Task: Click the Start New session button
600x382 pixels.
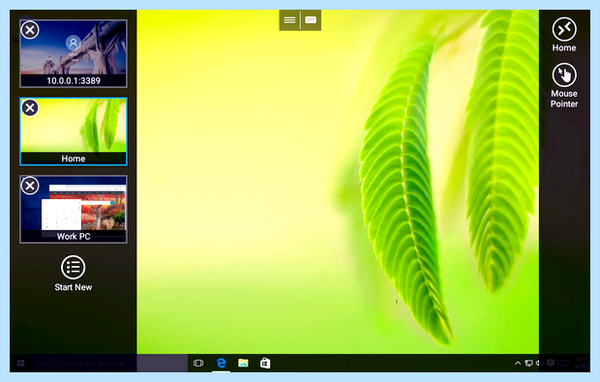Action: tap(73, 273)
